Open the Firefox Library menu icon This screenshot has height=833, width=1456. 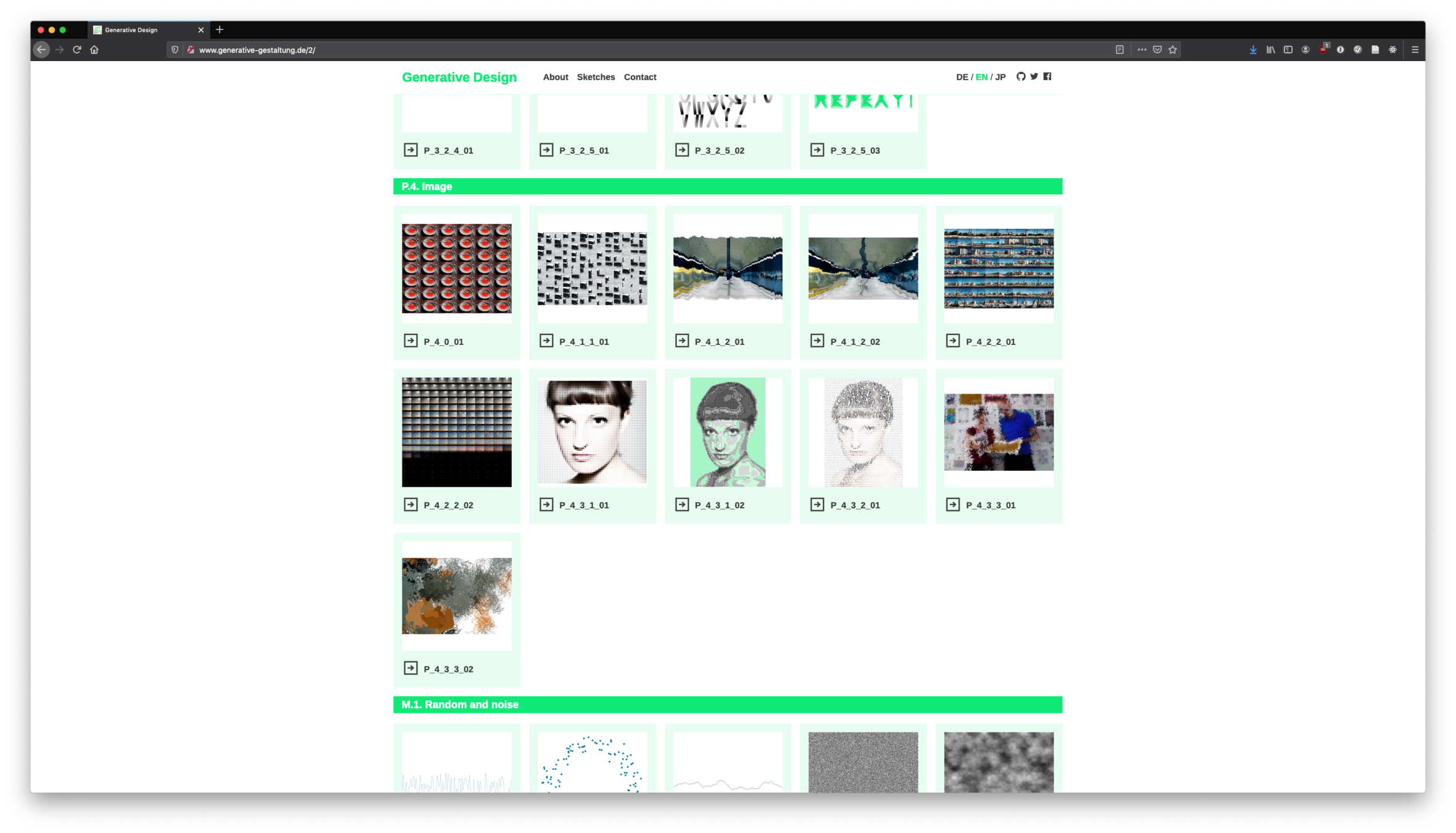click(x=1270, y=50)
